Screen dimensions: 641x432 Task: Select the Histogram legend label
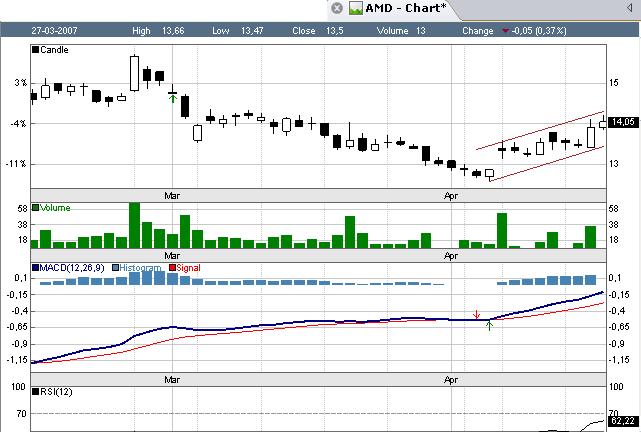click(x=140, y=268)
